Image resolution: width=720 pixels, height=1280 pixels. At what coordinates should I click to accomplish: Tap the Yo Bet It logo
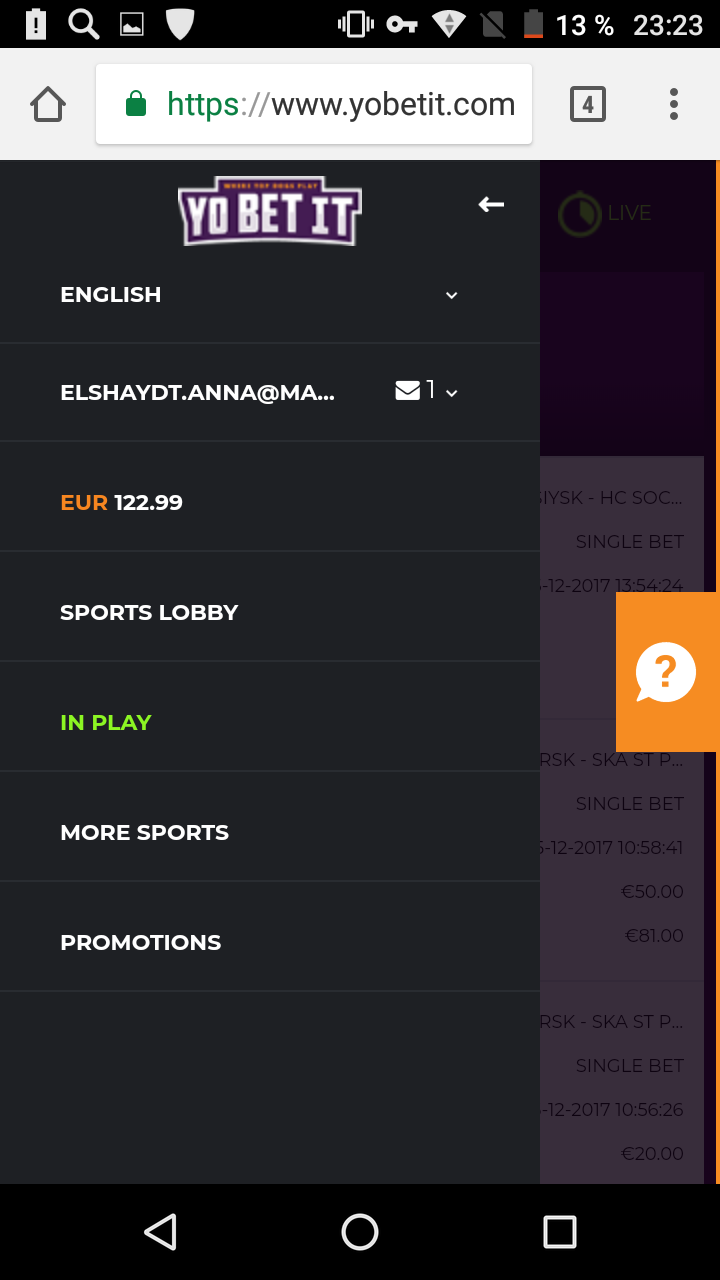click(269, 213)
